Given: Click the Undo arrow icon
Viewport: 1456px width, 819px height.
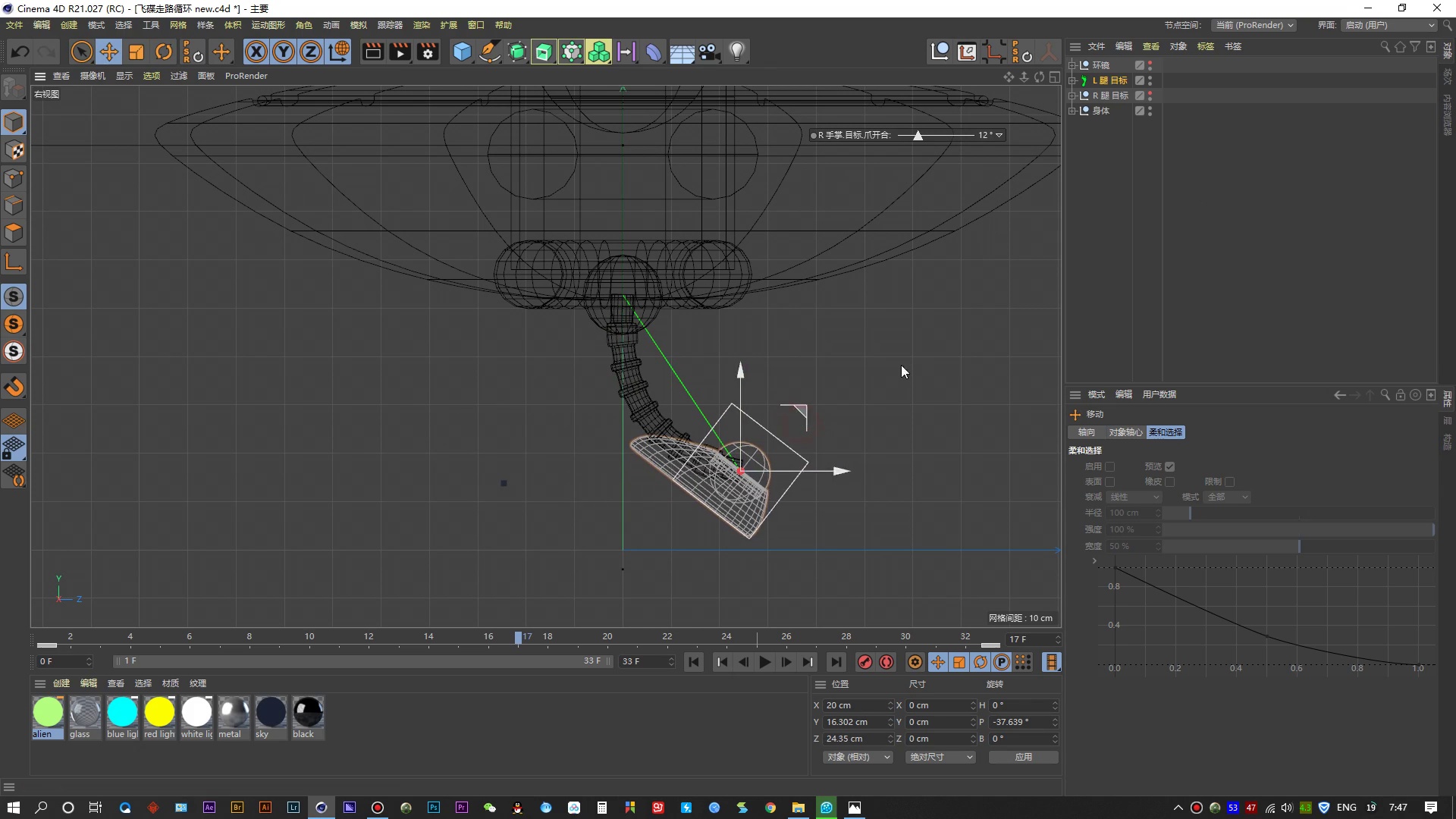Looking at the screenshot, I should 20,52.
